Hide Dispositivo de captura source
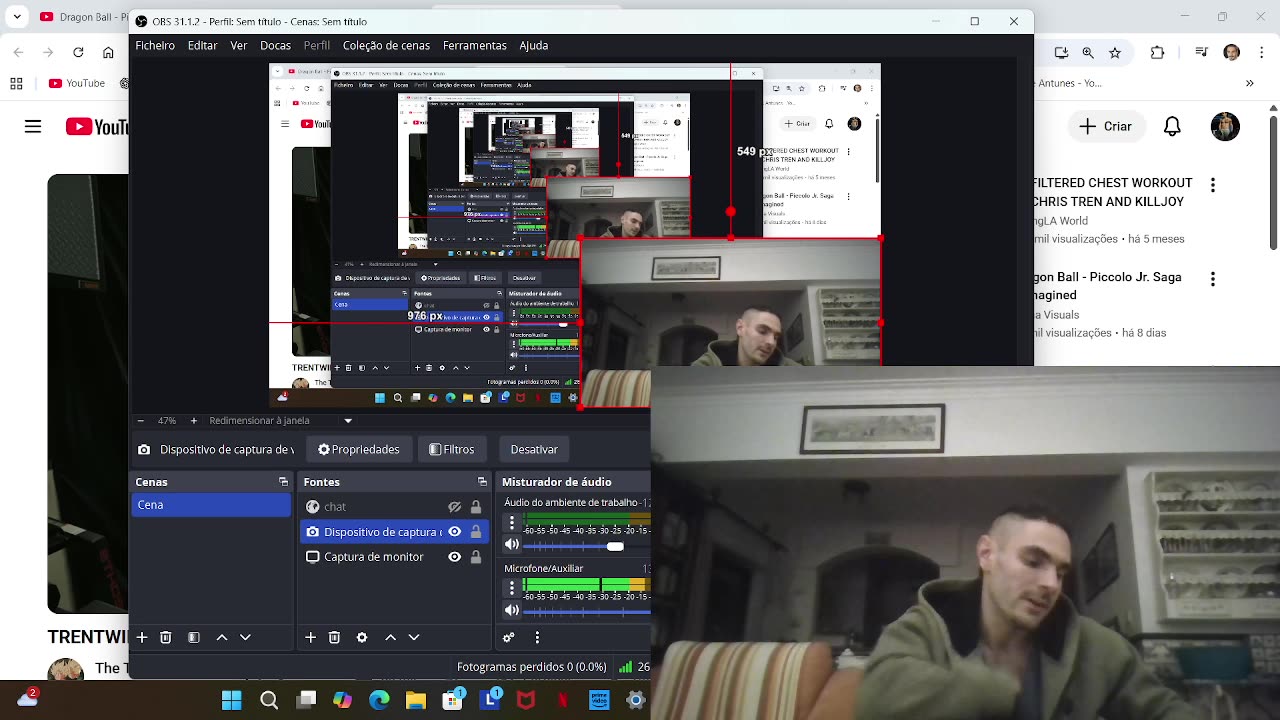The height and width of the screenshot is (720, 1280). point(455,532)
